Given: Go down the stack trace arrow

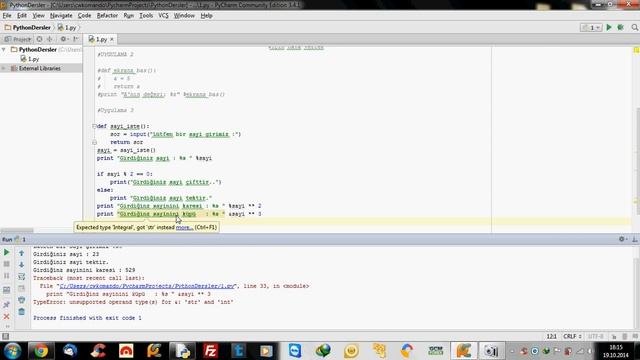Looking at the screenshot, I should [22, 264].
